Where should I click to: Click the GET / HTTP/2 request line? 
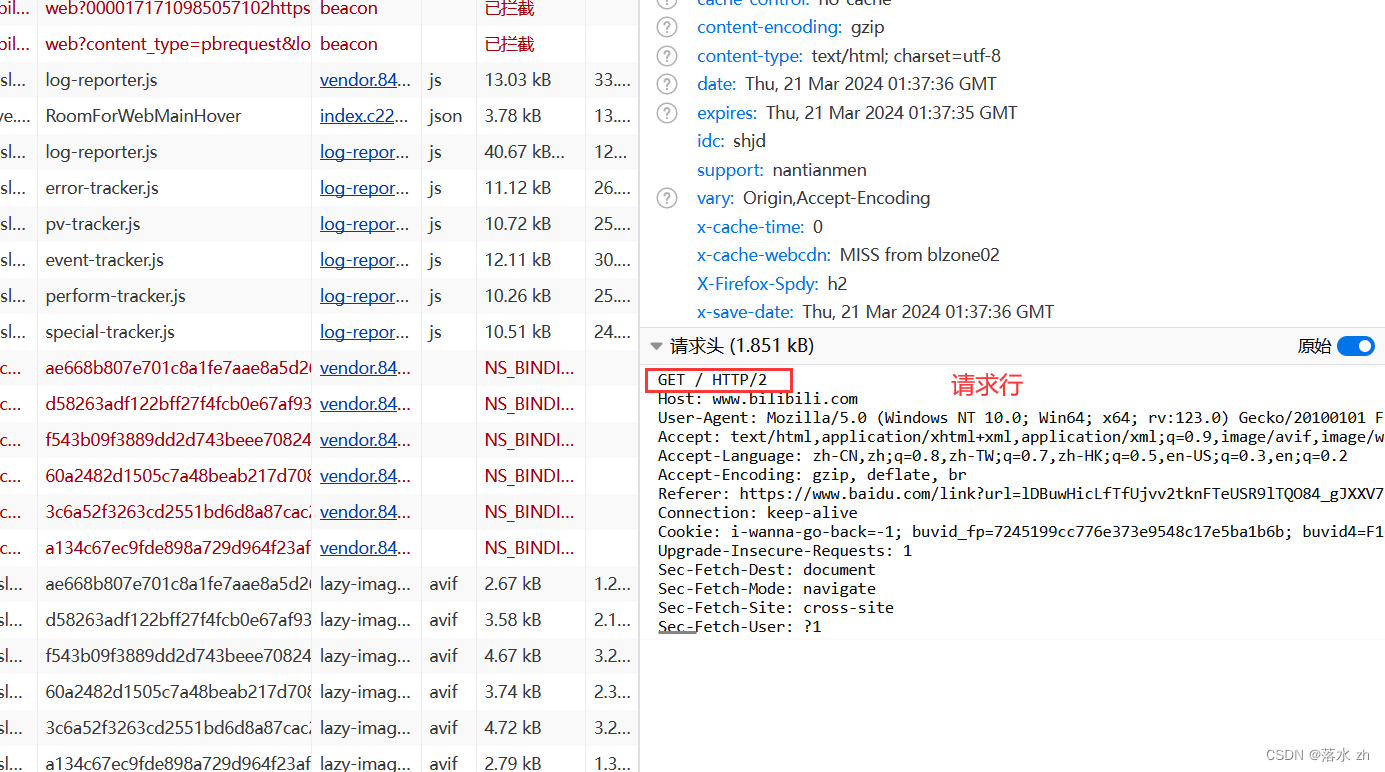tap(712, 380)
